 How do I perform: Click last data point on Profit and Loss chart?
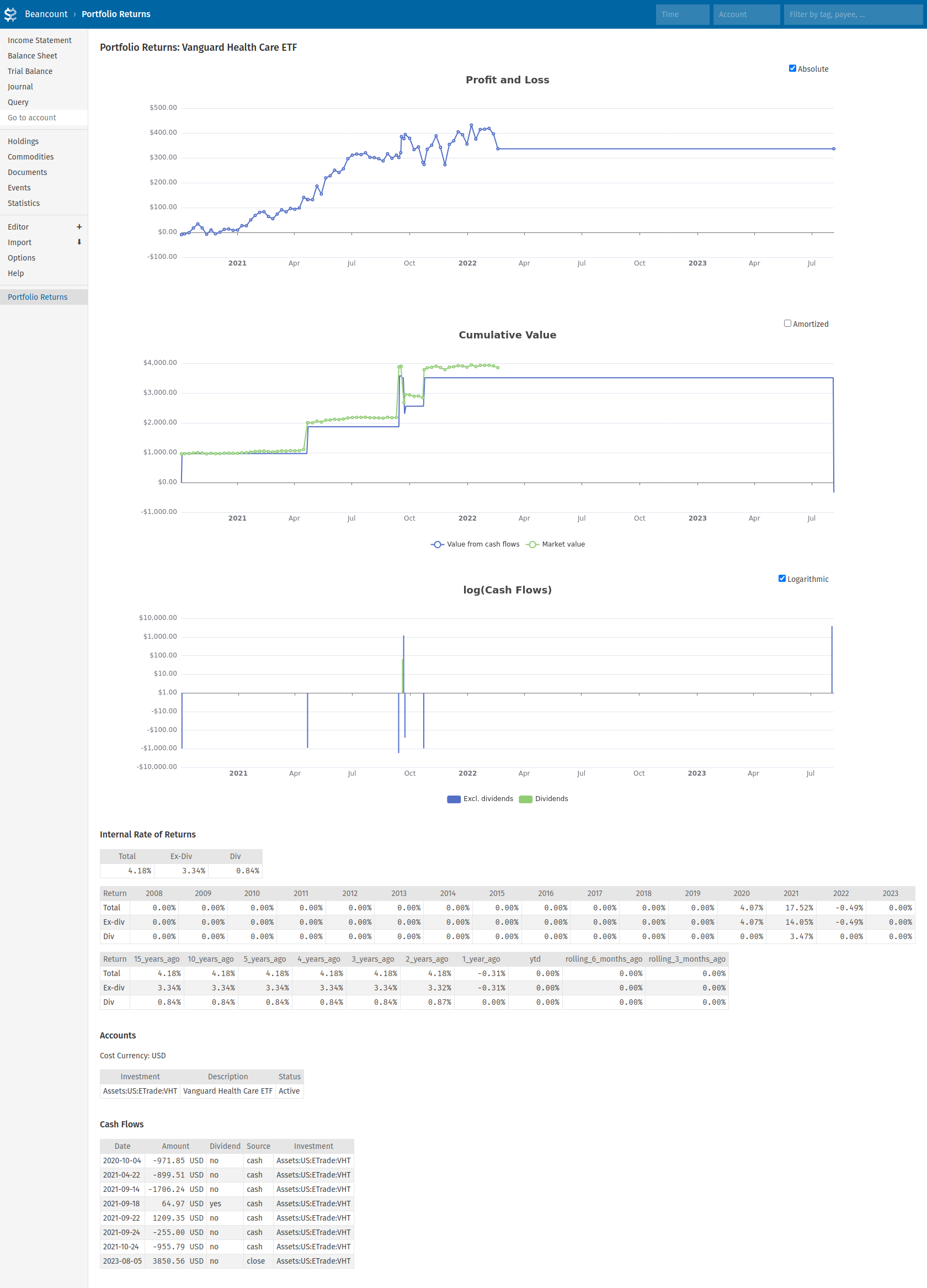[x=833, y=149]
